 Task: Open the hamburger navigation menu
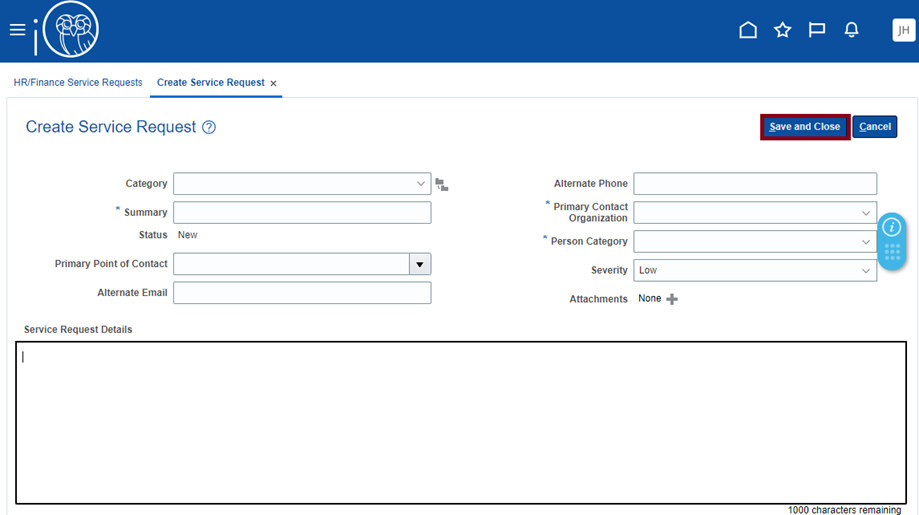[17, 30]
